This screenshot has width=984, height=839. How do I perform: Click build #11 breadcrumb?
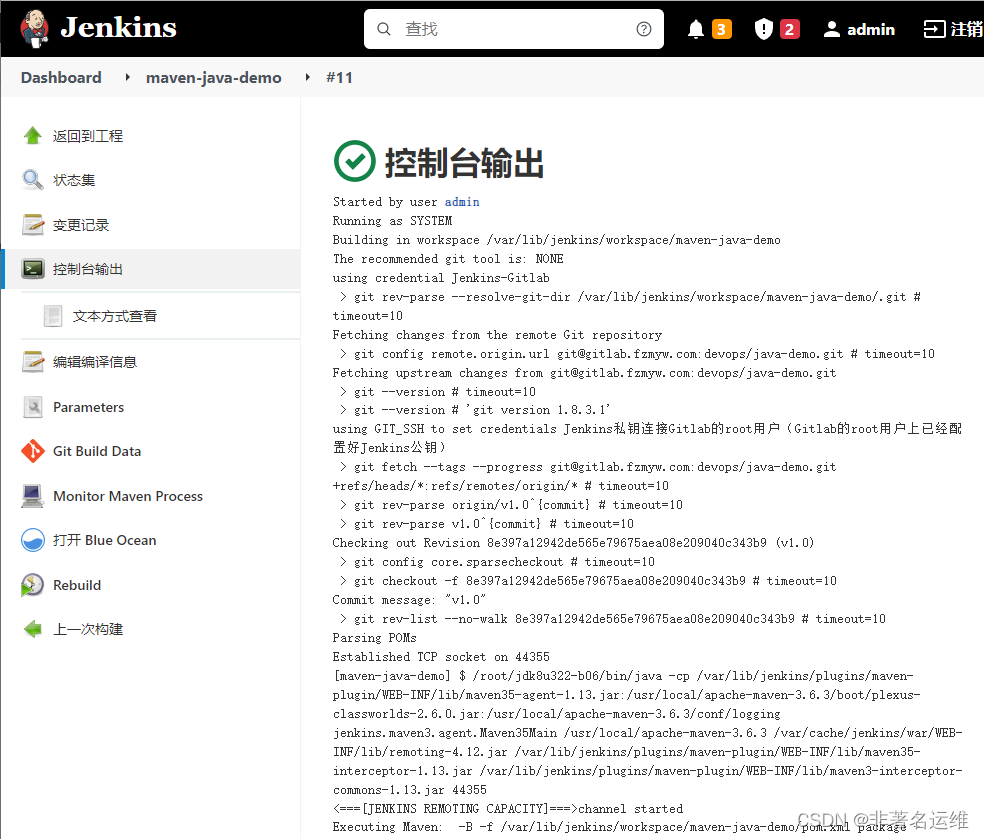click(339, 78)
